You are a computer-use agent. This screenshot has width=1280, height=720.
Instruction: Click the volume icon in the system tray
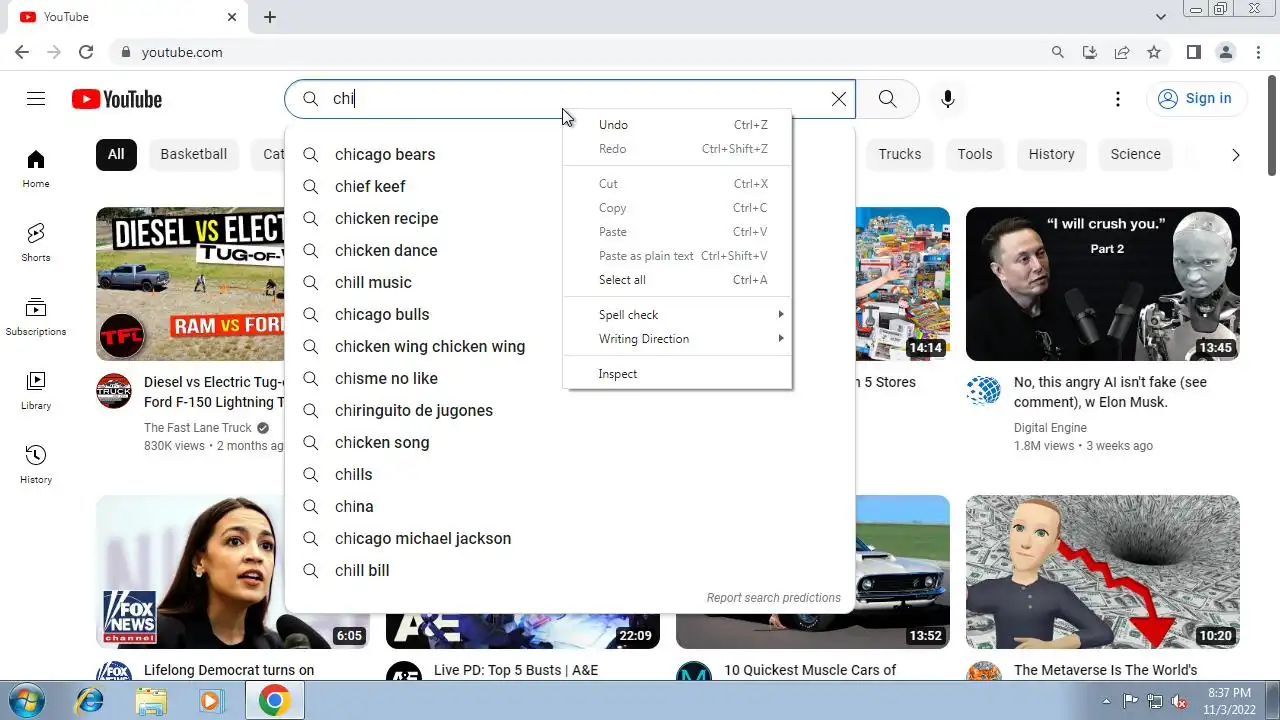tap(1179, 701)
